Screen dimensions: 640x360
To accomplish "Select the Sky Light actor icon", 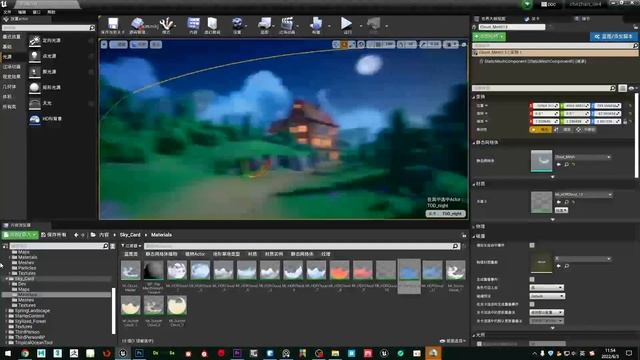I will click(x=35, y=103).
